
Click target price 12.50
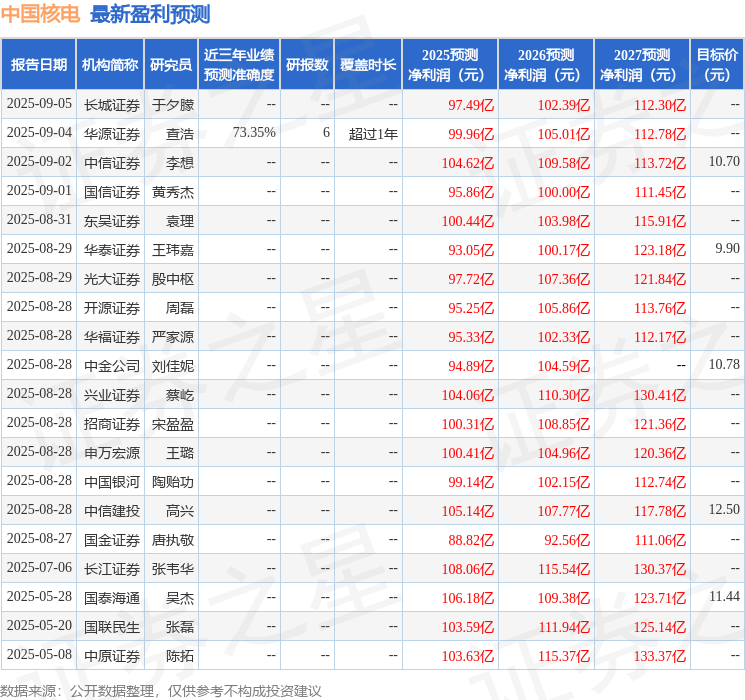724,509
